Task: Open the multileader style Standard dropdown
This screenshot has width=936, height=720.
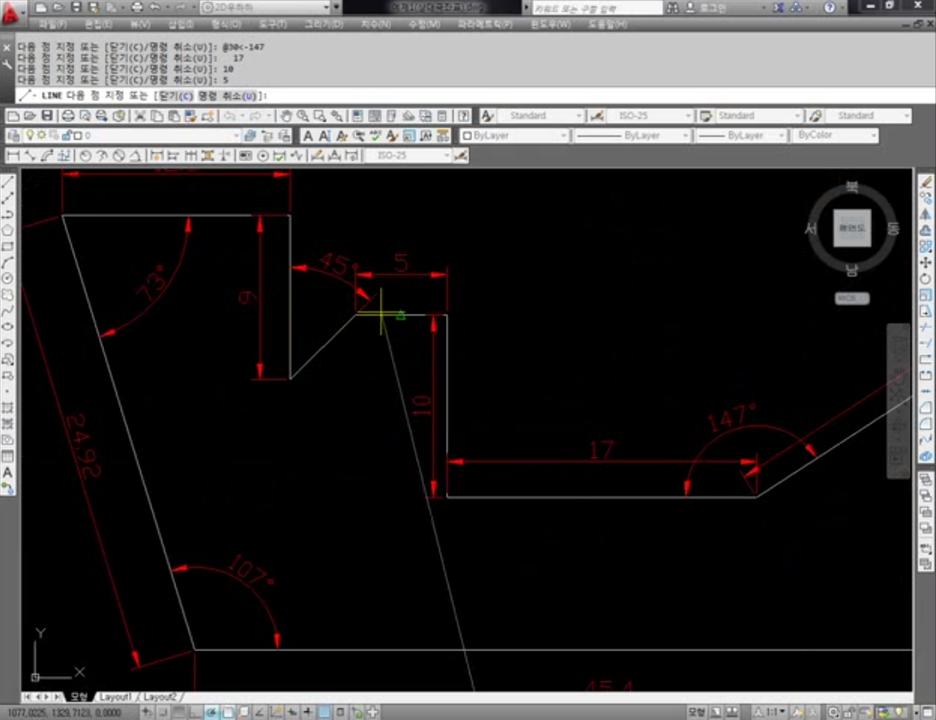Action: point(869,116)
